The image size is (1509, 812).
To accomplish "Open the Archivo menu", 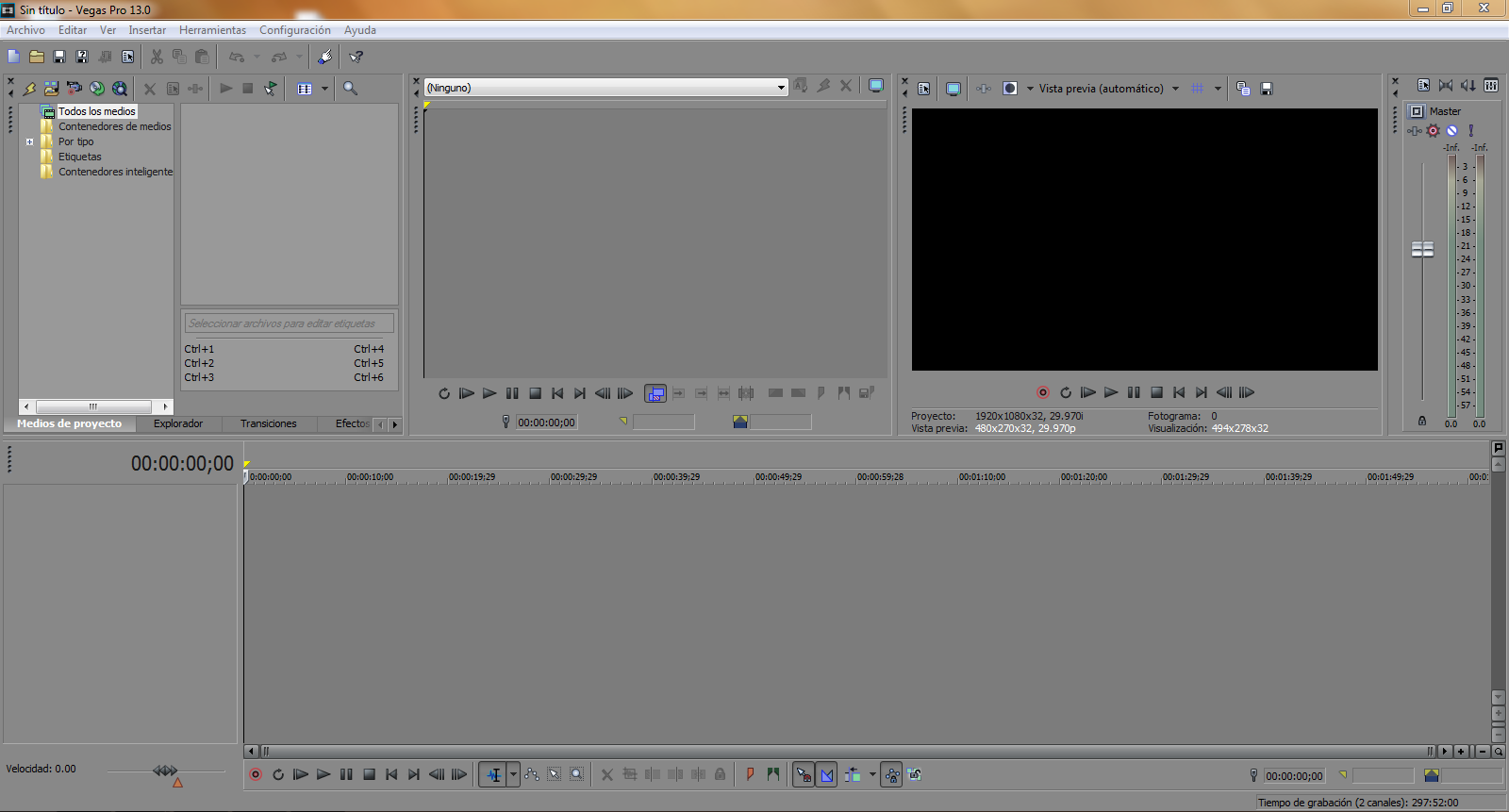I will (25, 30).
